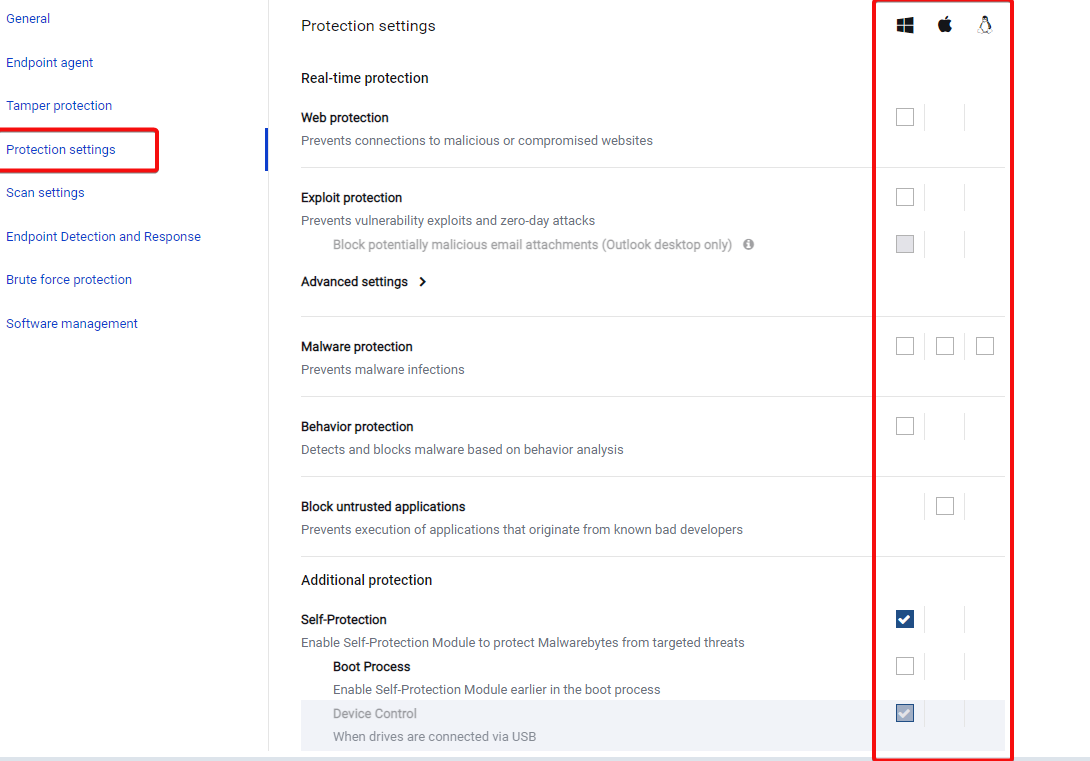Turn on Behavior protection checkbox
This screenshot has height=761, width=1090.
905,426
